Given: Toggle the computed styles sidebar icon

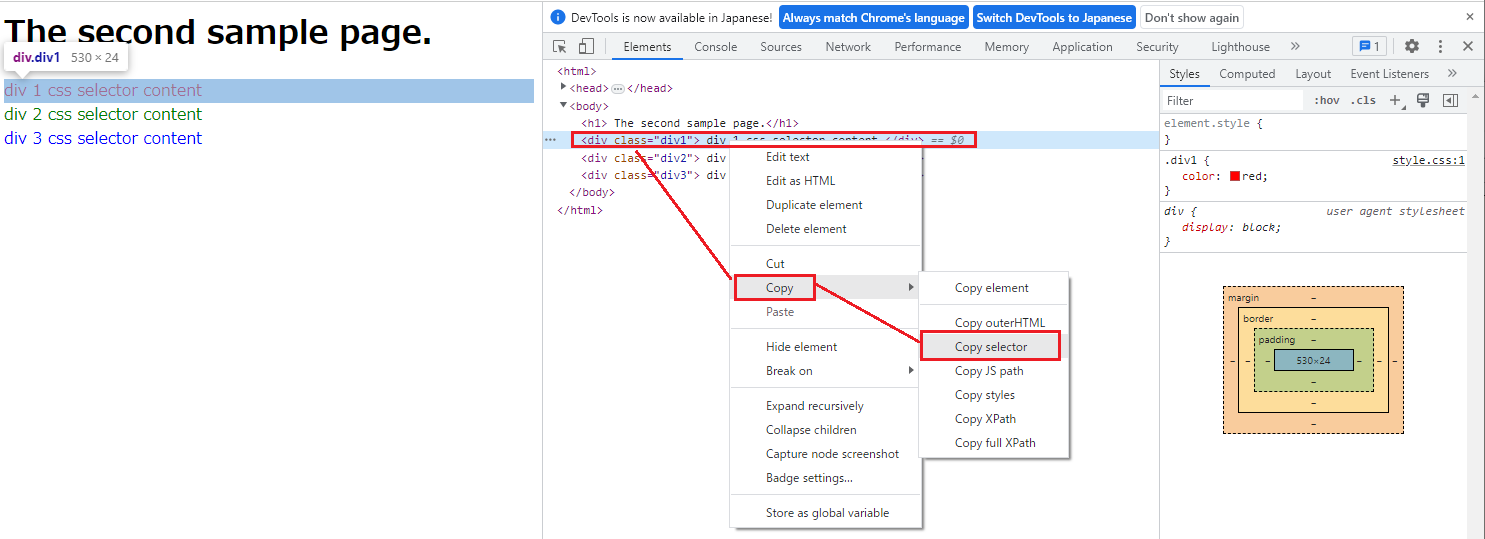Looking at the screenshot, I should 1450,100.
